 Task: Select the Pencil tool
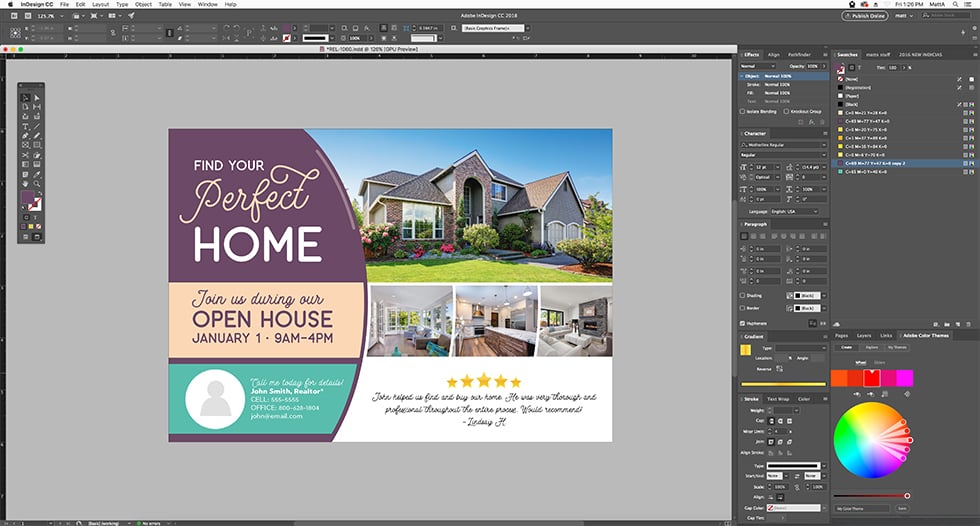[x=37, y=136]
